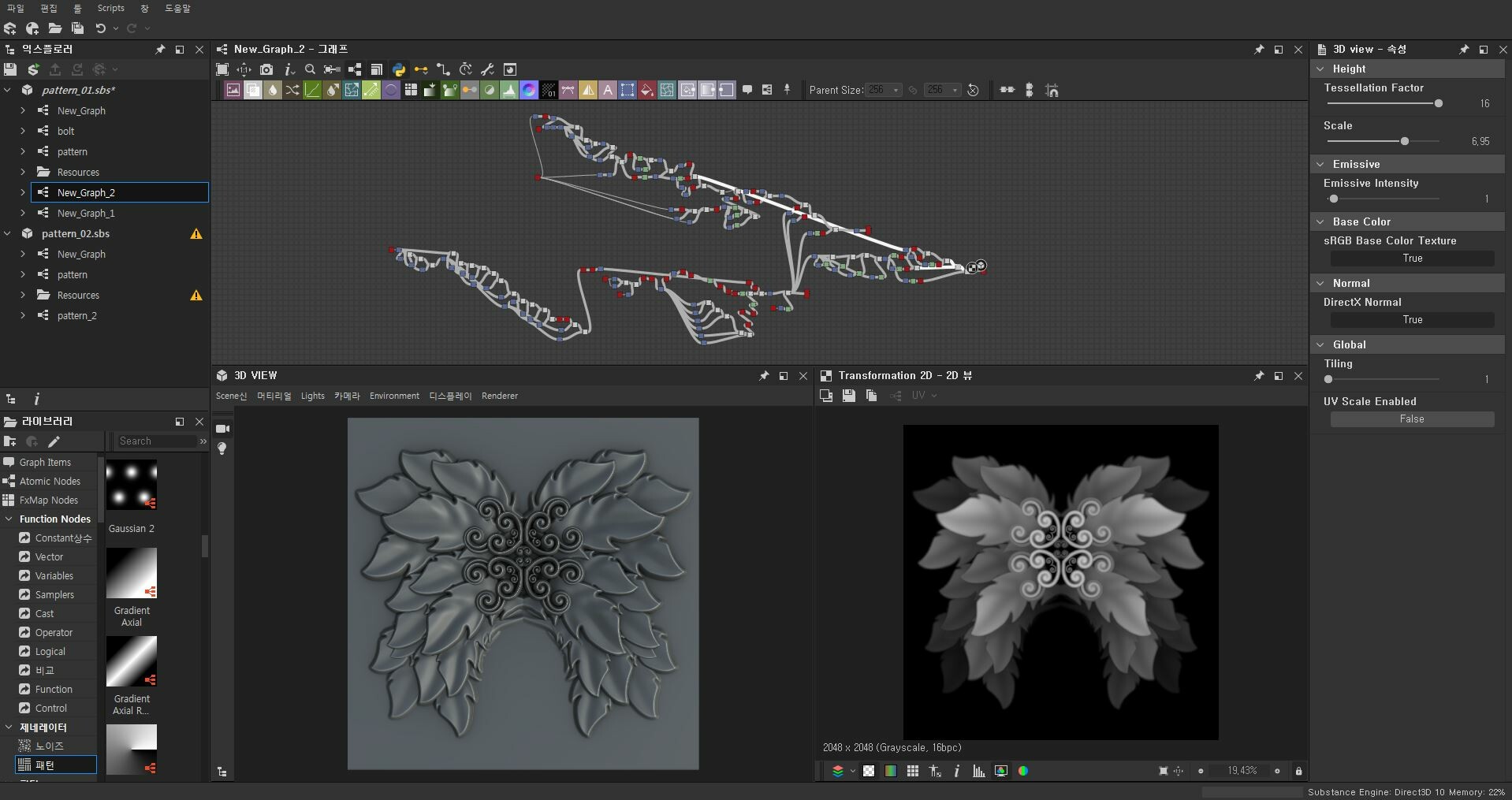
Task: Activate the graph search magnifier tool
Action: coord(310,69)
